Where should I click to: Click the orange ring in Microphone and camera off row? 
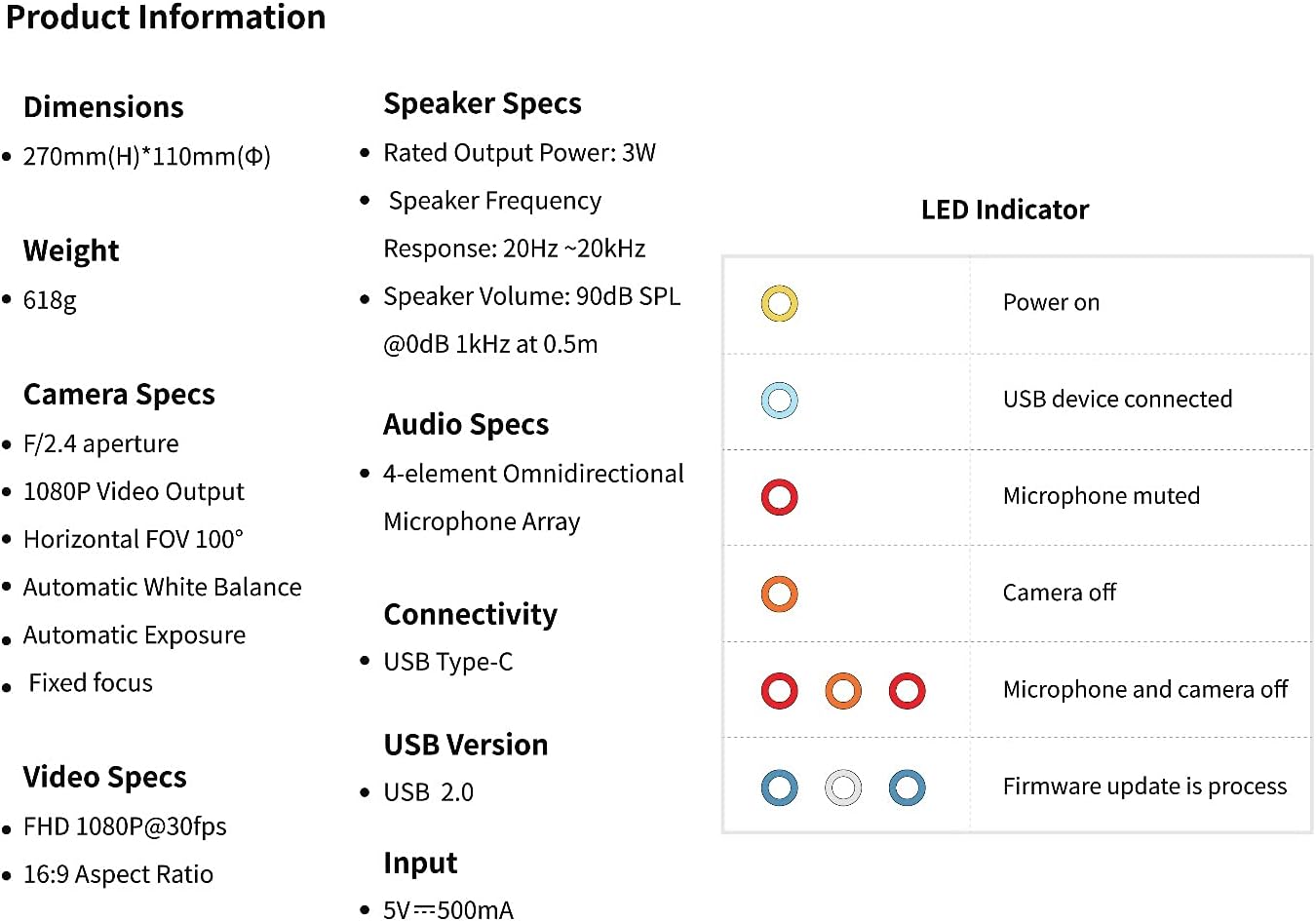coord(843,691)
